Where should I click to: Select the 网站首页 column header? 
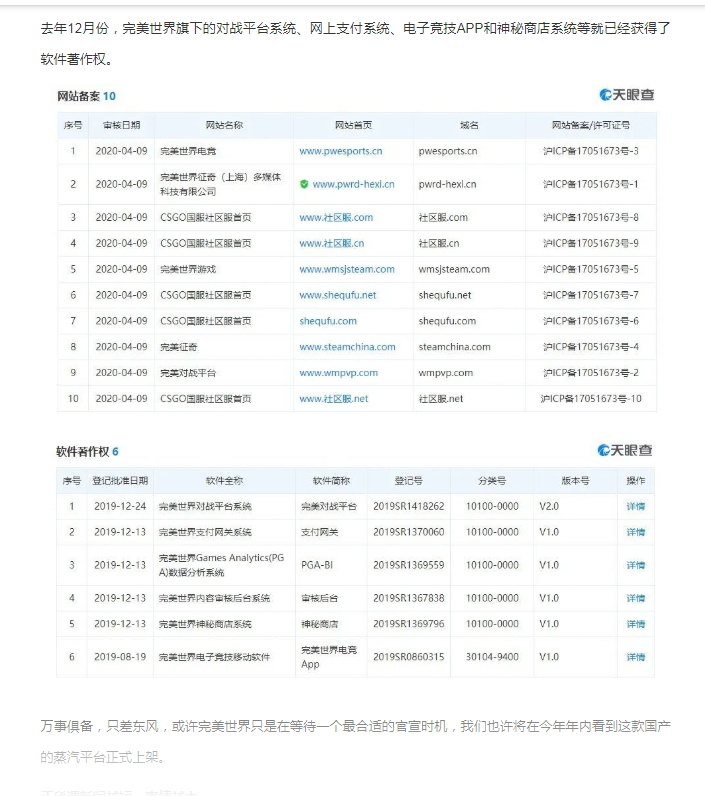click(x=354, y=125)
